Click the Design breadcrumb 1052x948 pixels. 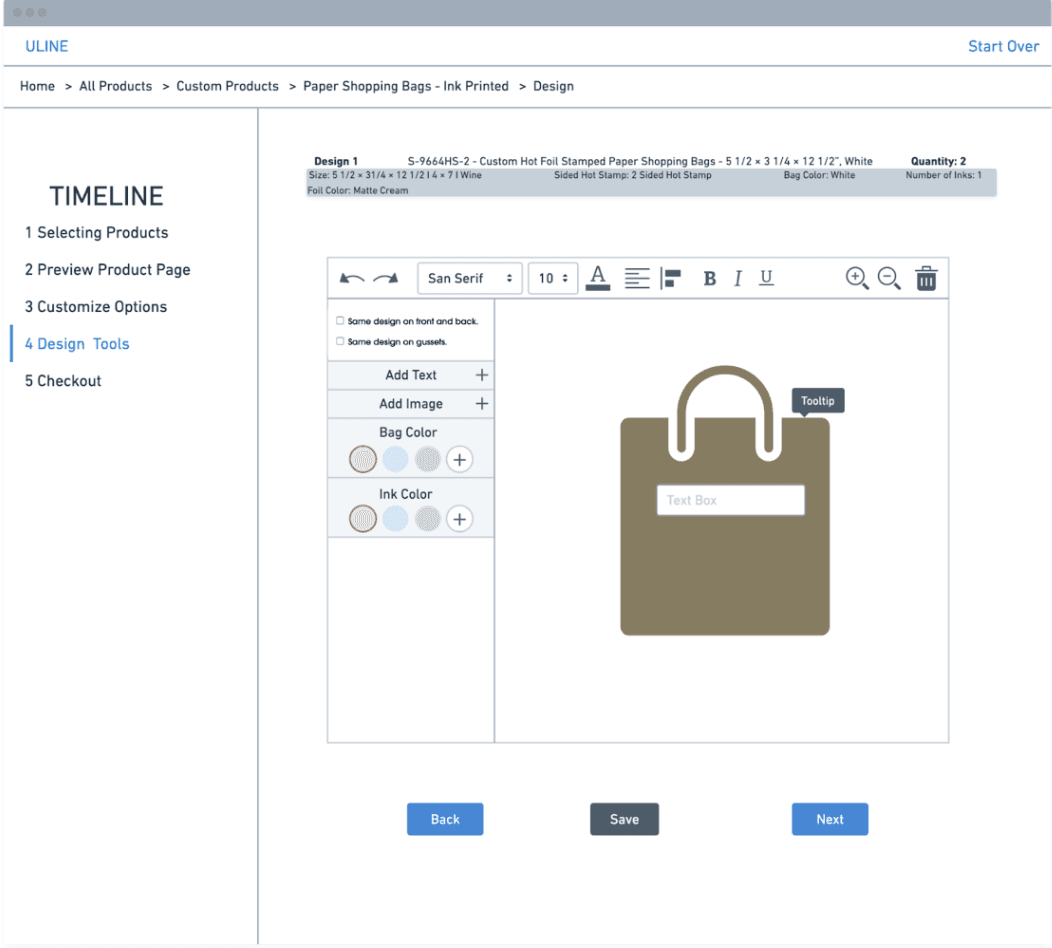[x=554, y=87]
